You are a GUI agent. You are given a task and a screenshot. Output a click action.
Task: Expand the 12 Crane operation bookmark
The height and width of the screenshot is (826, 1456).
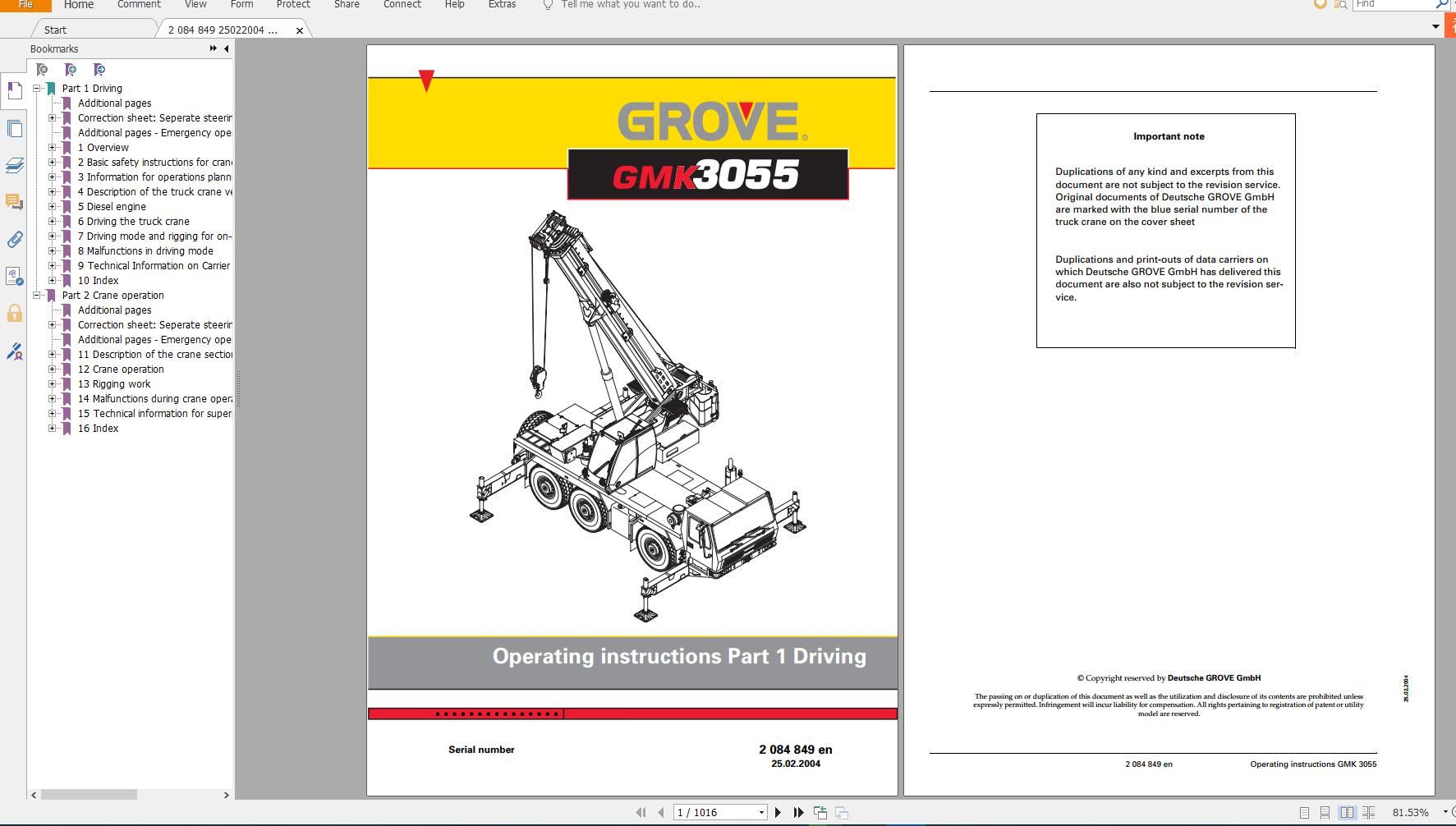[x=52, y=369]
